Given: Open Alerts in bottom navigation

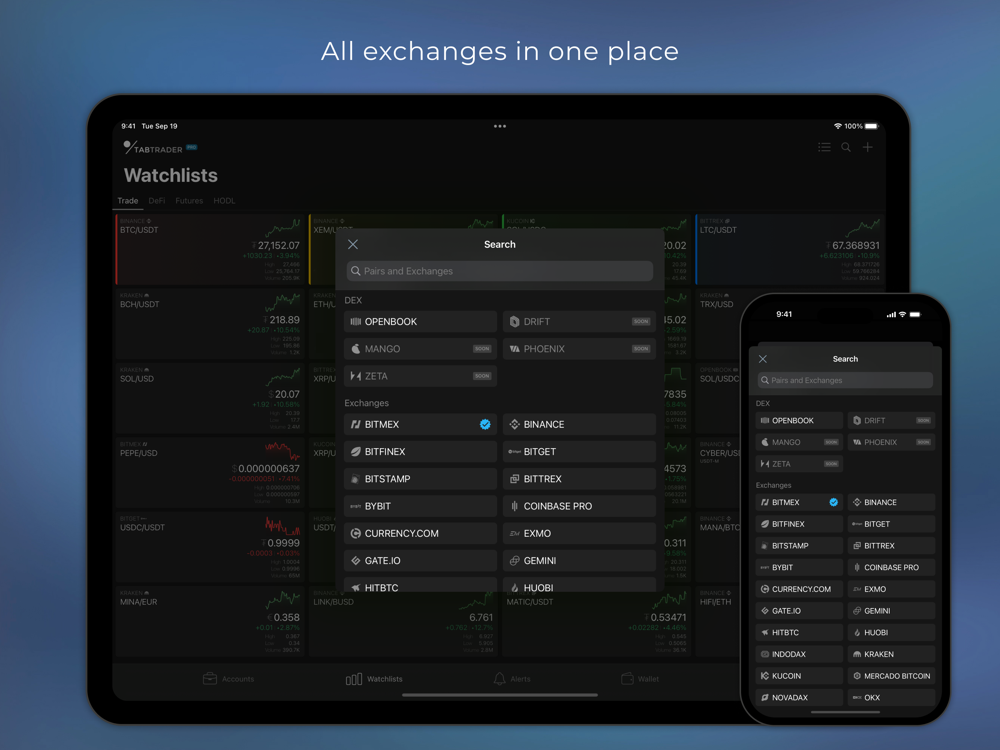Looking at the screenshot, I should (x=511, y=679).
